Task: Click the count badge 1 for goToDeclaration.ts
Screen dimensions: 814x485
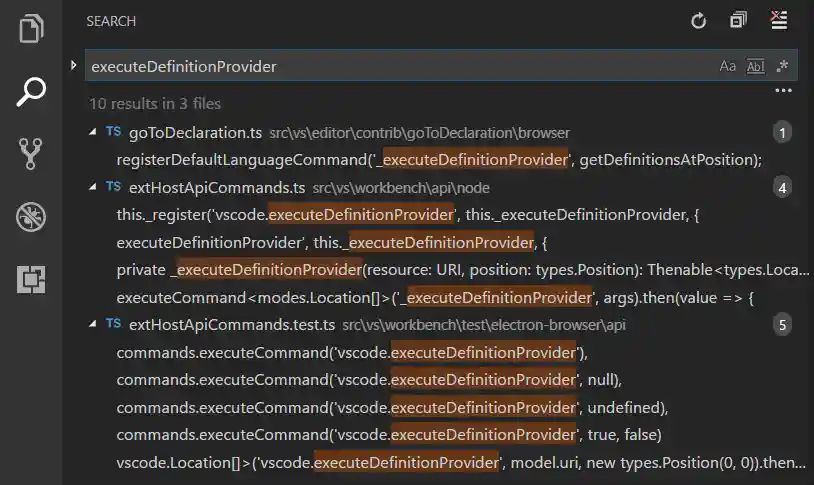Action: [x=782, y=133]
